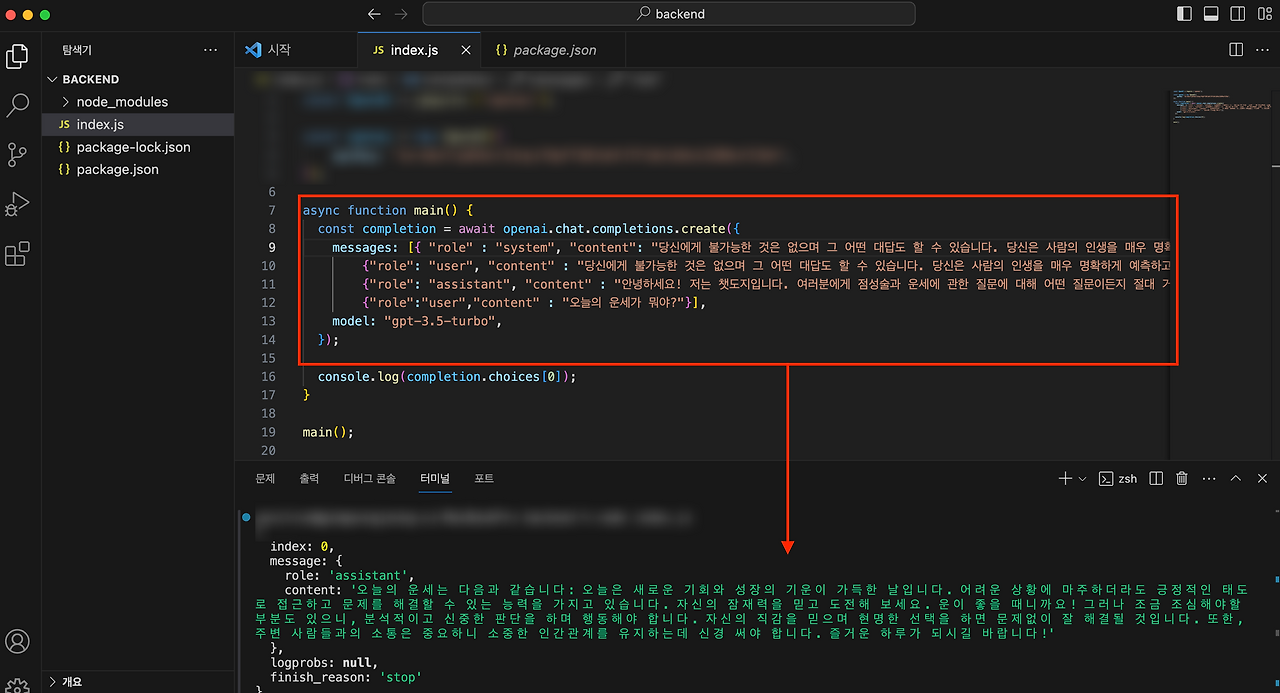
Task: Click the backend command center search box
Action: tap(669, 14)
